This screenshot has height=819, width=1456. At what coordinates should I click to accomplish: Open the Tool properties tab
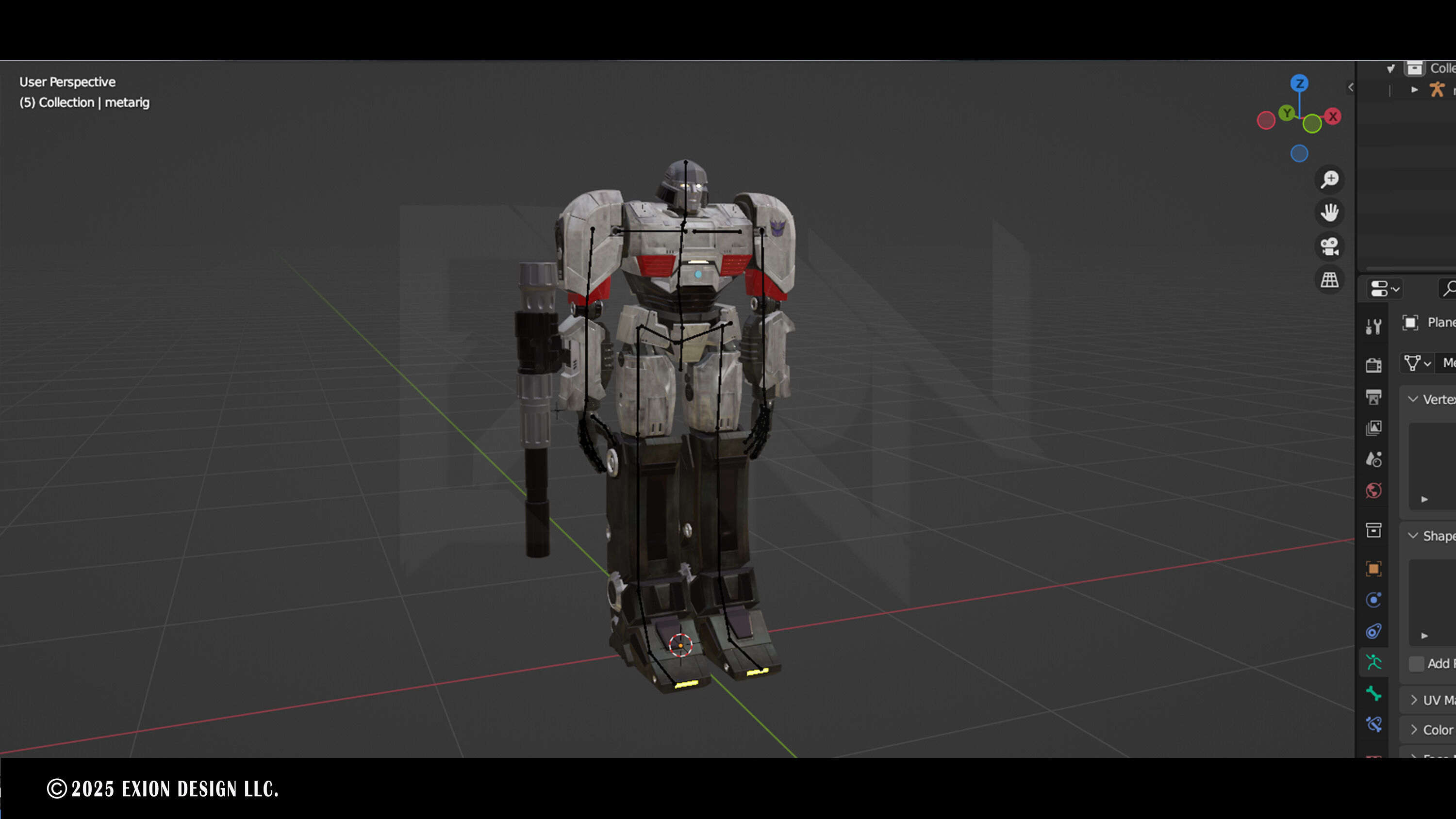1373,327
